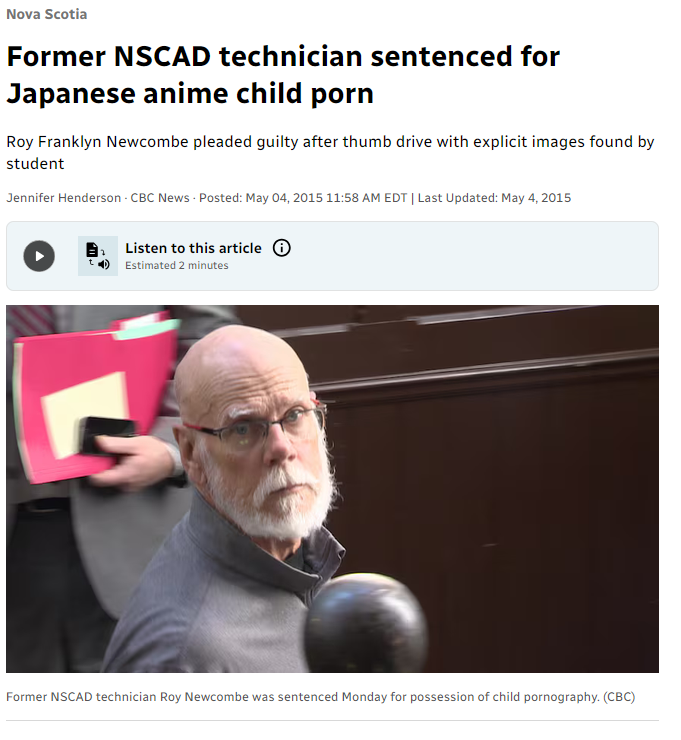Image resolution: width=681 pixels, height=740 pixels.
Task: Click the photo caption about Roy Newcombe
Action: 320,697
